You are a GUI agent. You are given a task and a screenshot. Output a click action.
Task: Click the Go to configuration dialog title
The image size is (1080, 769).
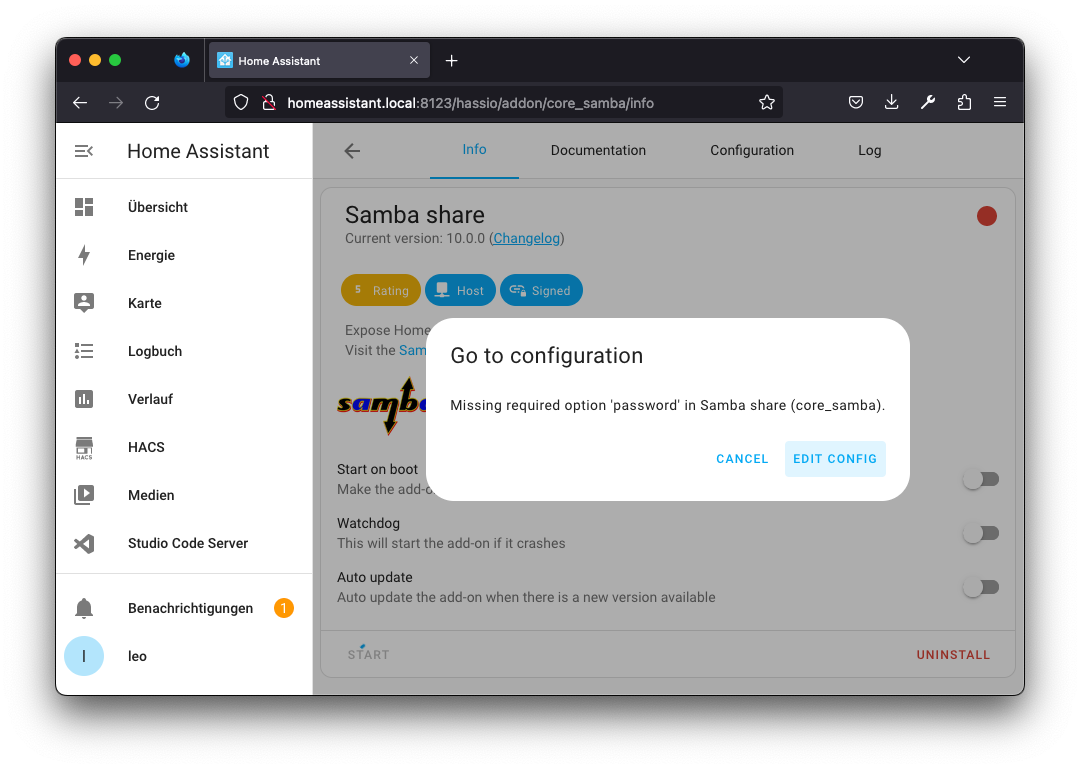(546, 356)
